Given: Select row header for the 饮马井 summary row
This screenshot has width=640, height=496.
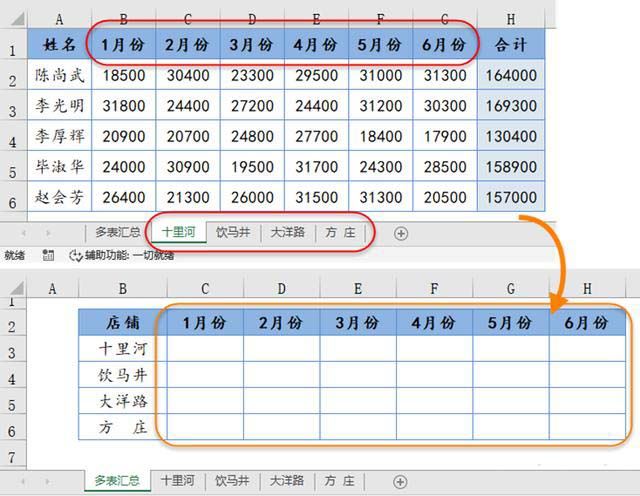Looking at the screenshot, I should pos(12,374).
